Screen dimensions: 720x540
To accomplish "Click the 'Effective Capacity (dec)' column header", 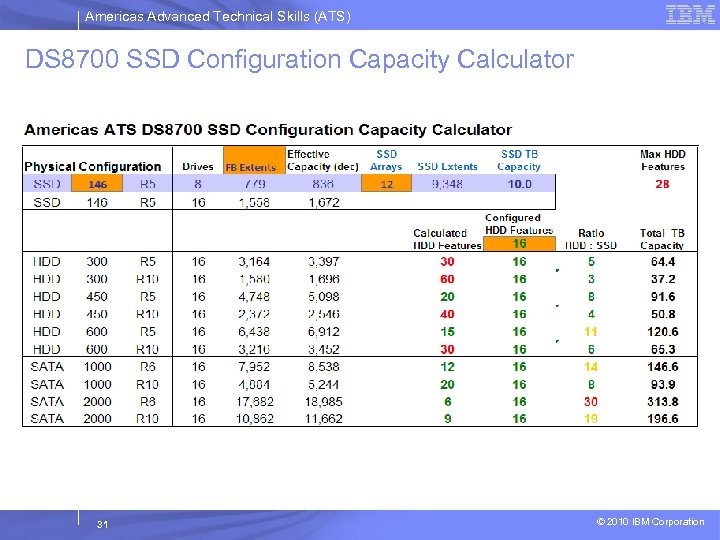I will pos(323,160).
